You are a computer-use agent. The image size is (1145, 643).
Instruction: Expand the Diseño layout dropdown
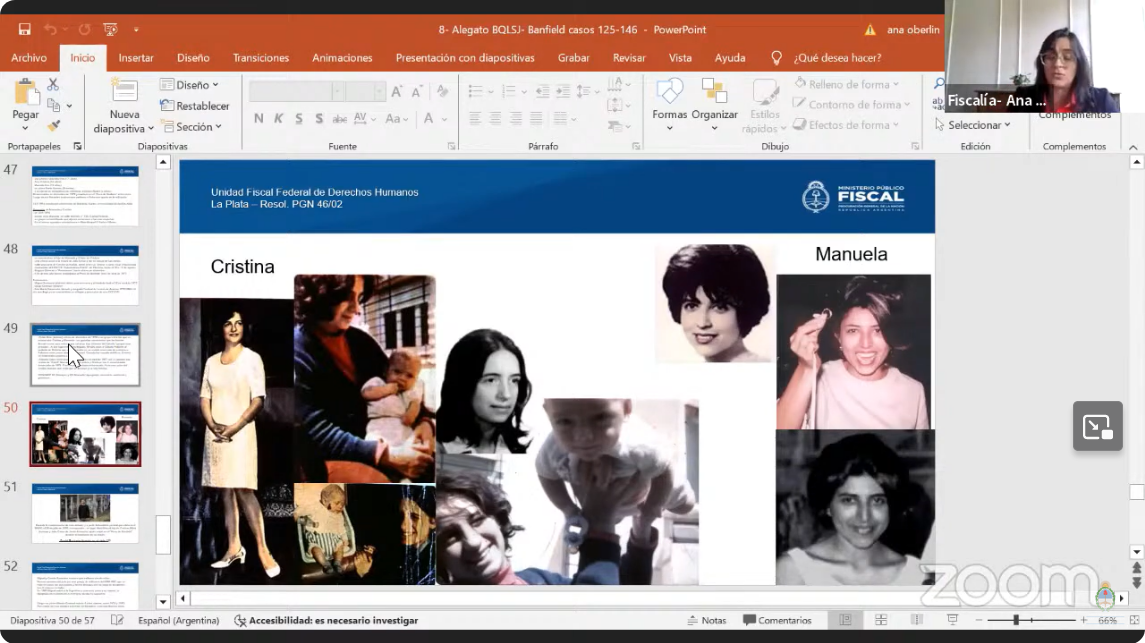(190, 85)
